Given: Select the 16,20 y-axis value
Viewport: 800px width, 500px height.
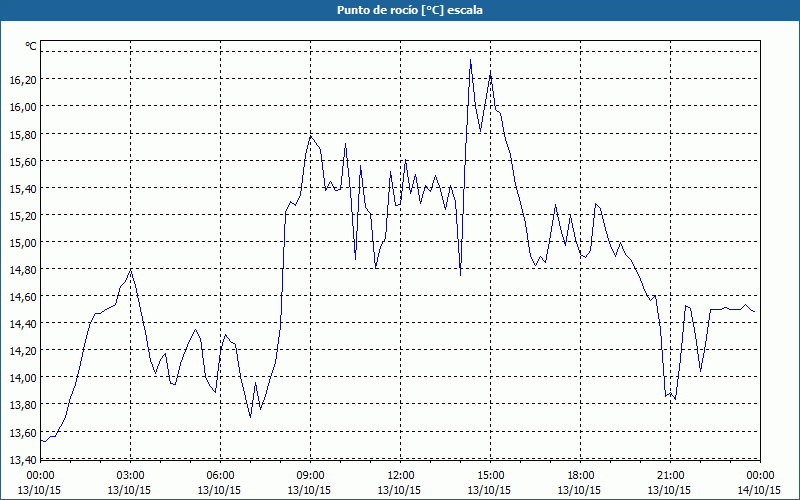Looking at the screenshot, I should [x=23, y=80].
